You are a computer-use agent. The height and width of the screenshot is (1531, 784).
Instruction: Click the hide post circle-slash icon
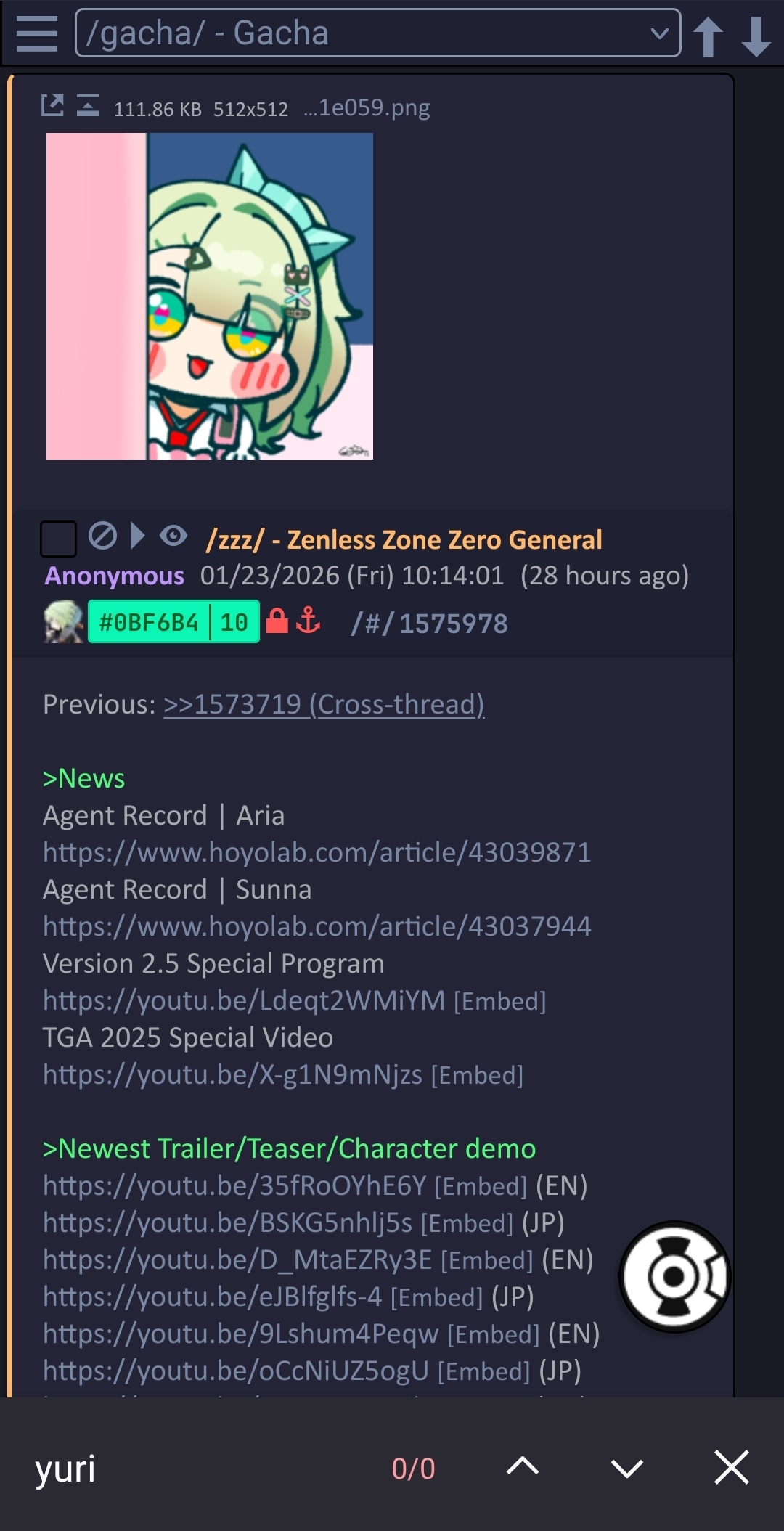102,536
